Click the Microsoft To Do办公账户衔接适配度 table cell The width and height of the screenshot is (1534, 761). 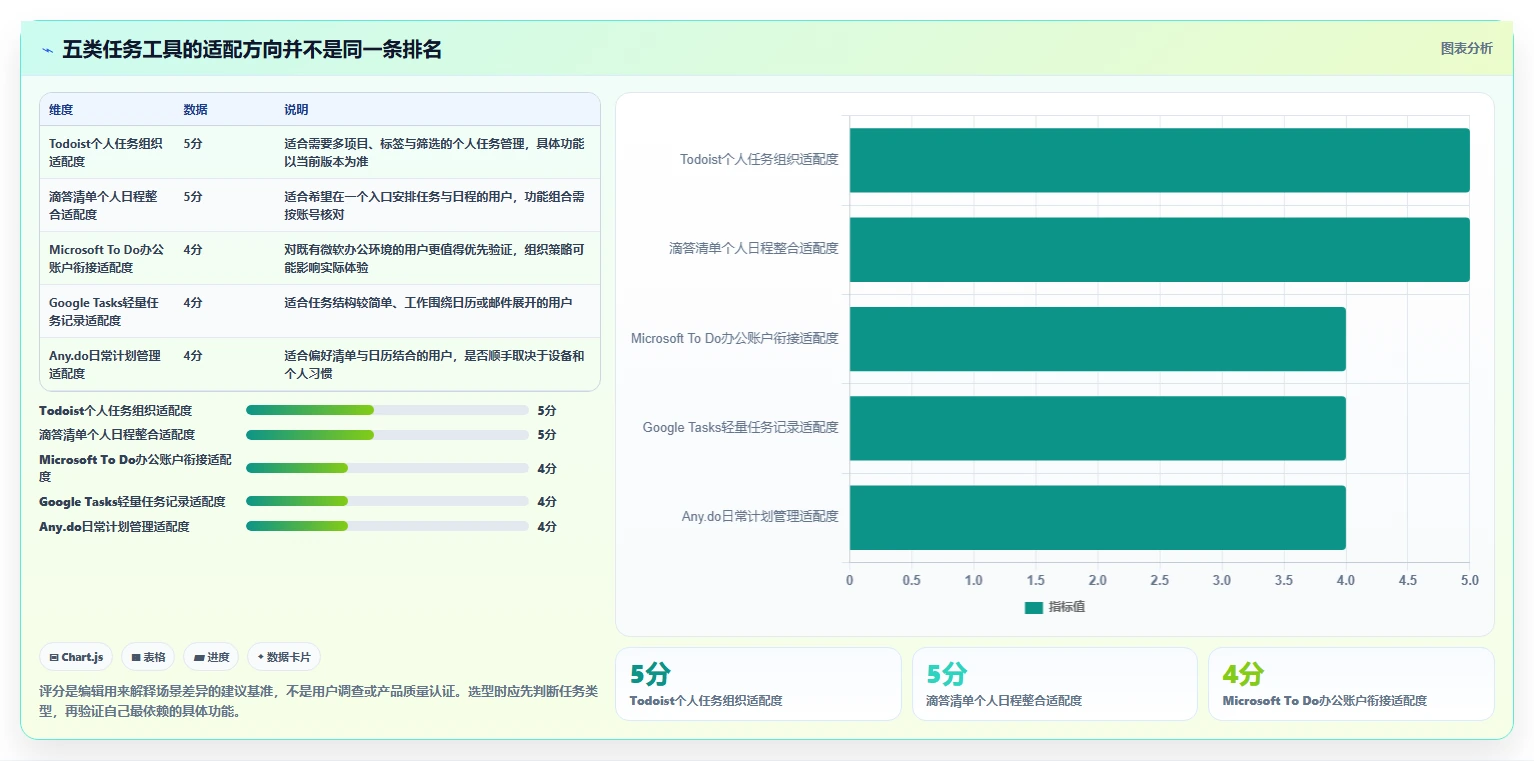point(106,258)
